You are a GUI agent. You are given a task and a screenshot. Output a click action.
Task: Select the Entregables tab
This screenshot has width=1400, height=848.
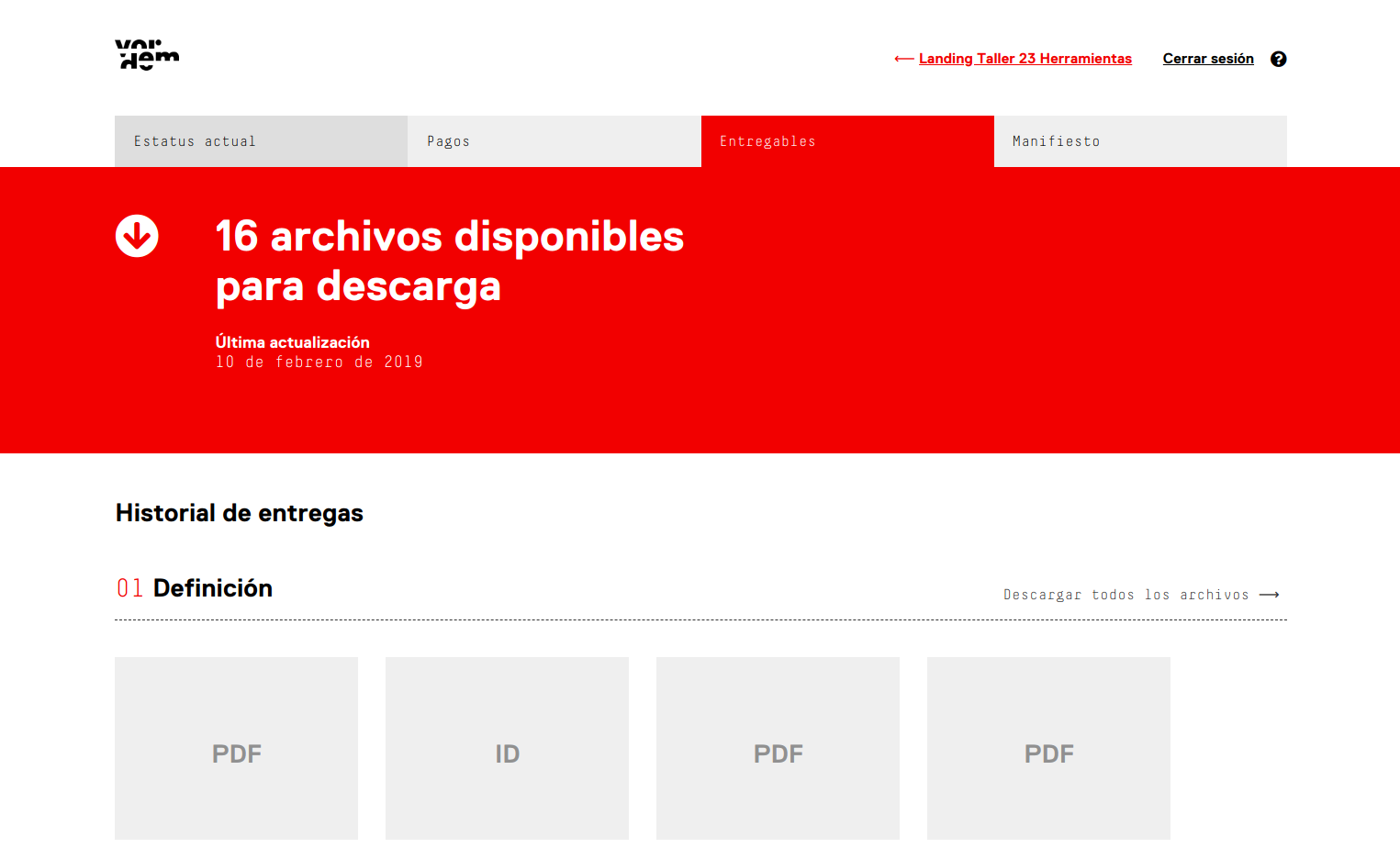847,141
